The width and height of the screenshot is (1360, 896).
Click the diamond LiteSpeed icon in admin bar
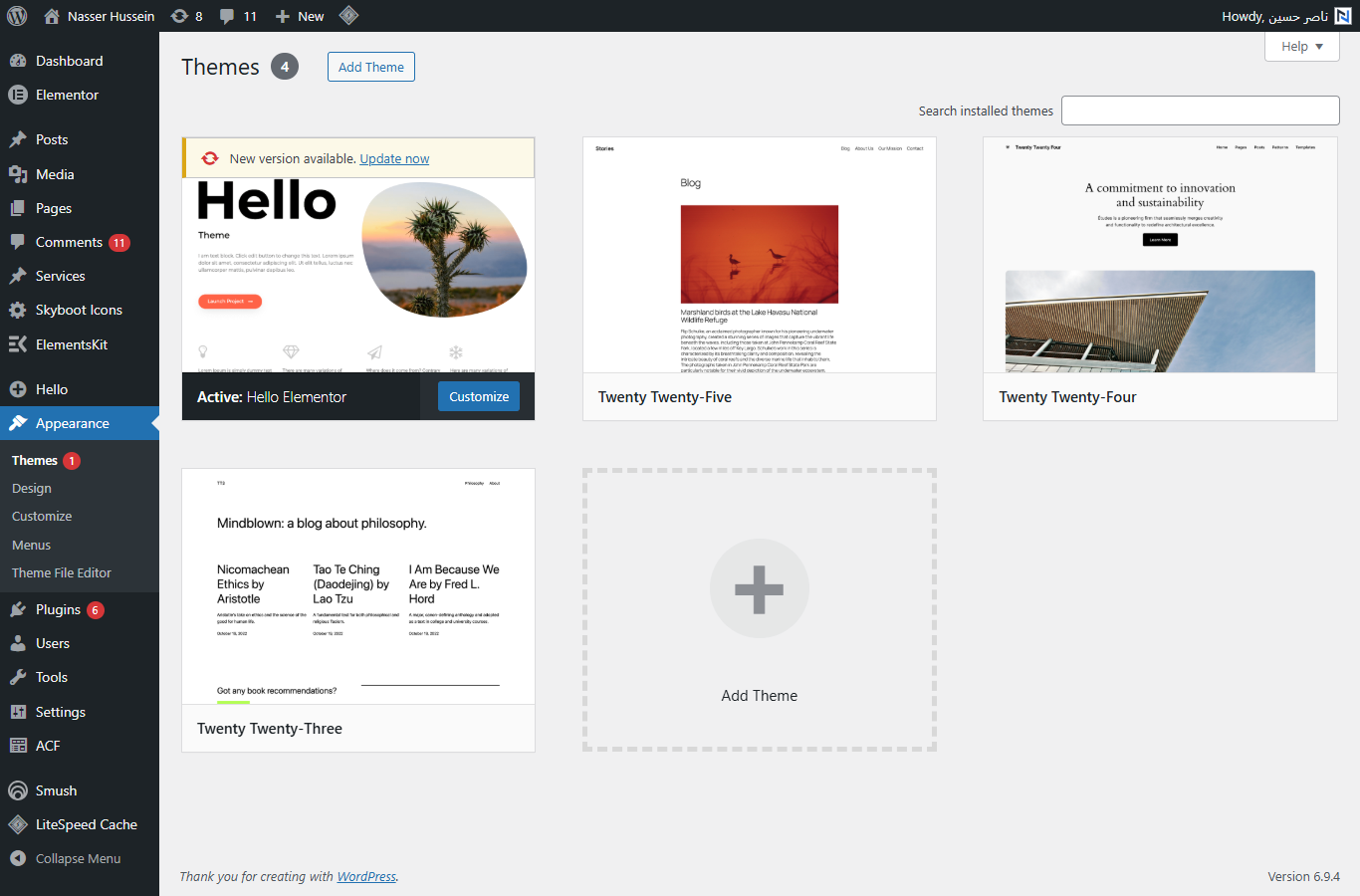tap(348, 15)
